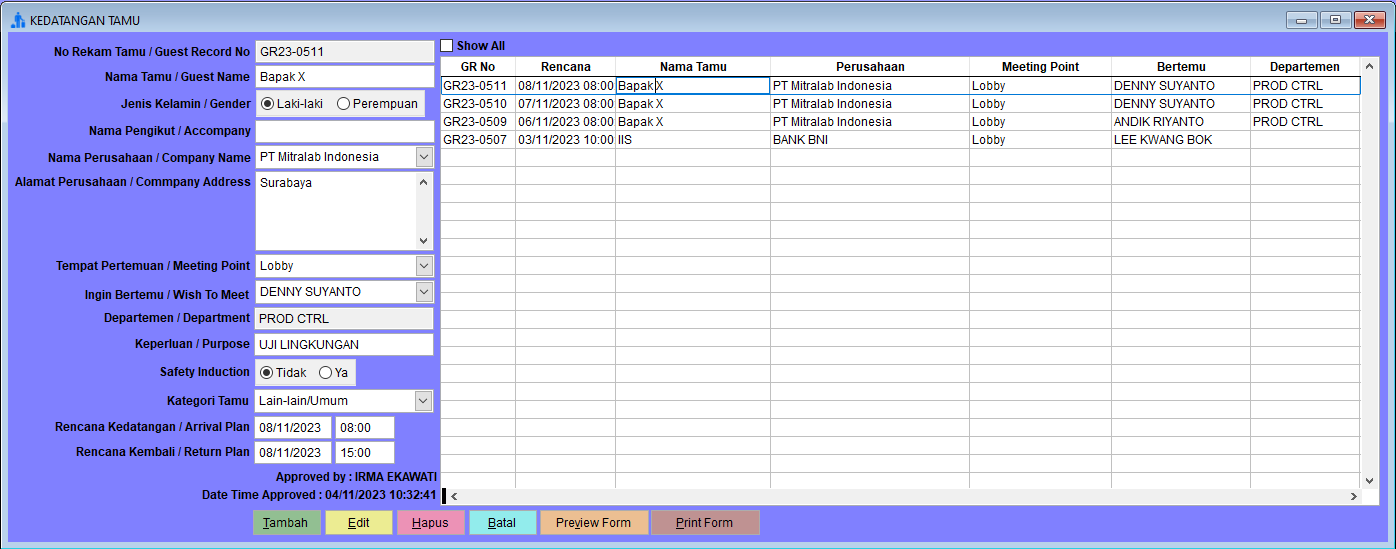This screenshot has width=1396, height=549.
Task: Click the Kedatangan Tamu app icon in title bar
Action: coord(17,20)
